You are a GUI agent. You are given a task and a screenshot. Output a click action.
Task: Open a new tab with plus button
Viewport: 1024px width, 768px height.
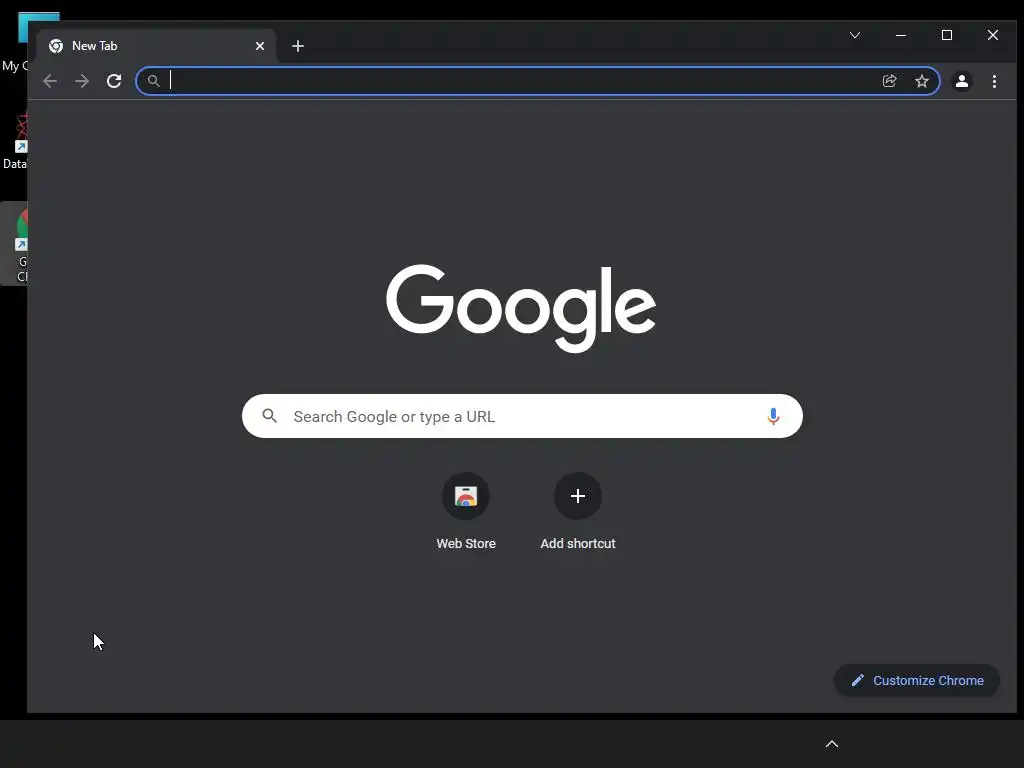click(x=298, y=46)
